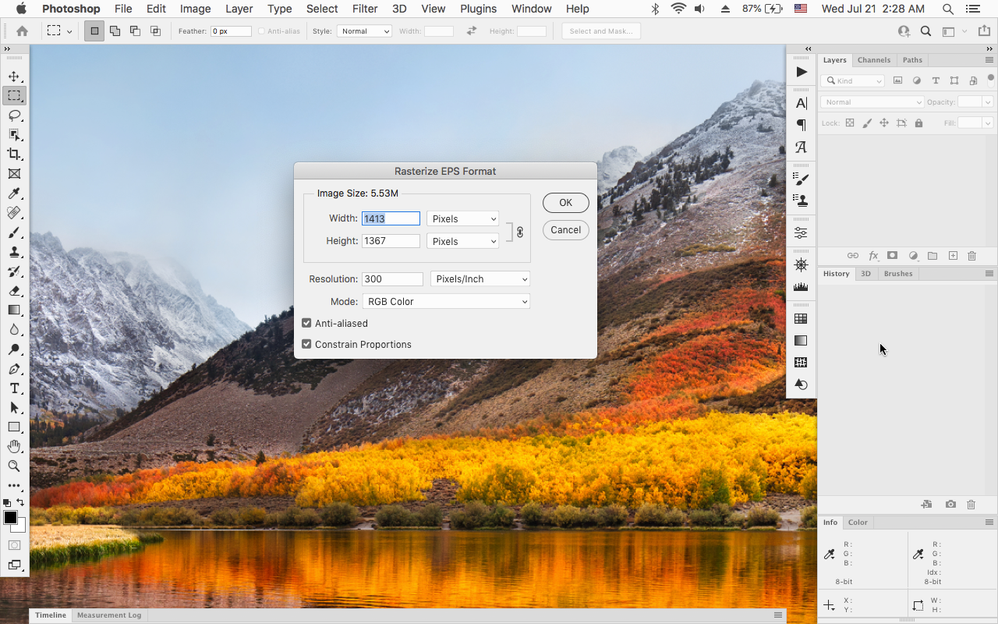Create a new snapshot in History panel
The image size is (998, 624).
click(x=950, y=504)
